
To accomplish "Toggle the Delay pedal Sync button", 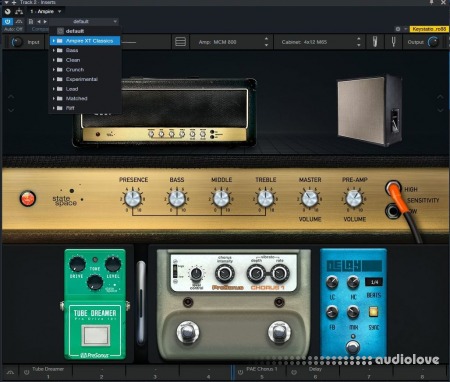I will point(373,312).
